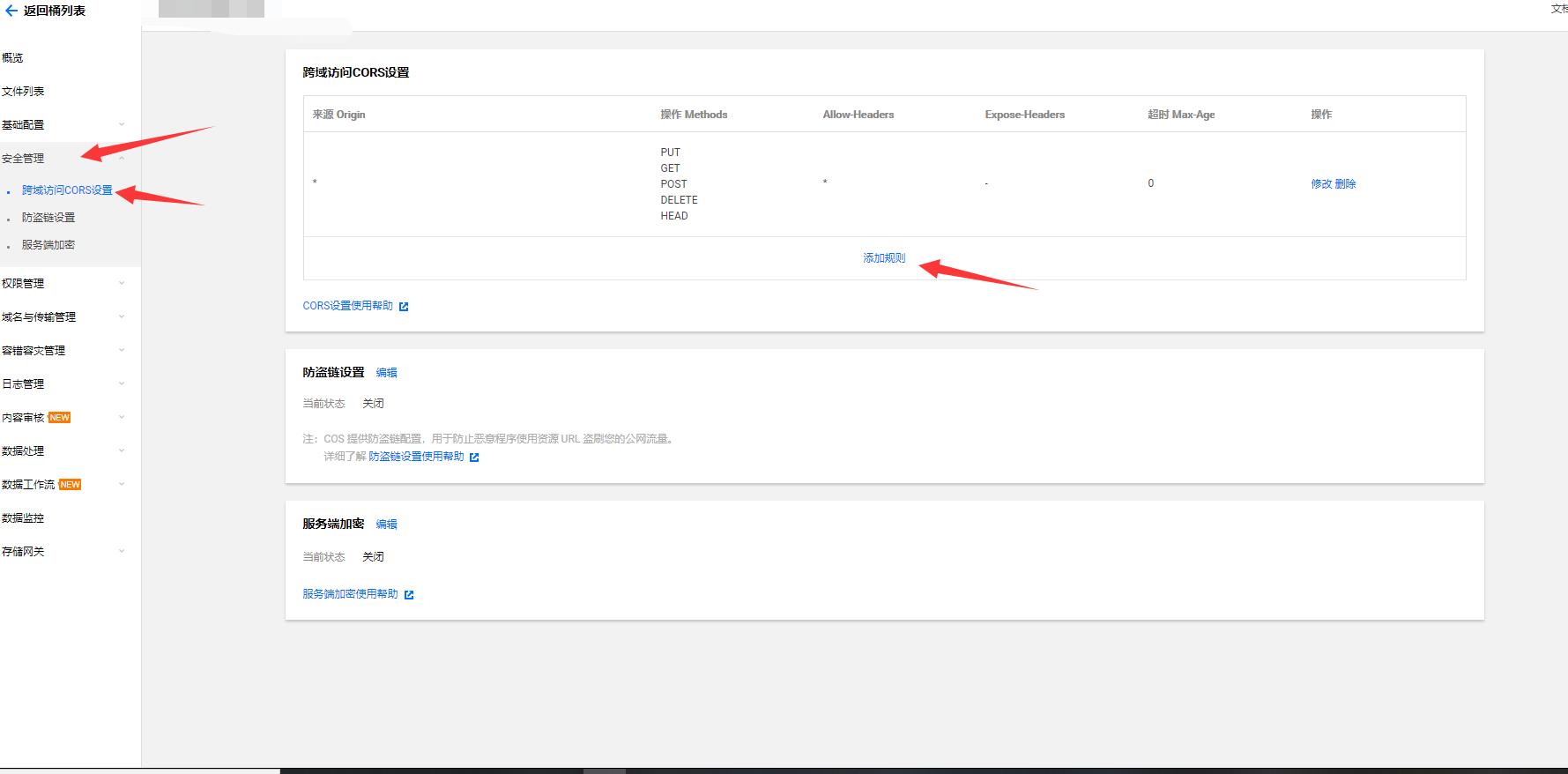
Task: Click the DELETE method in the rule row
Action: [x=680, y=200]
